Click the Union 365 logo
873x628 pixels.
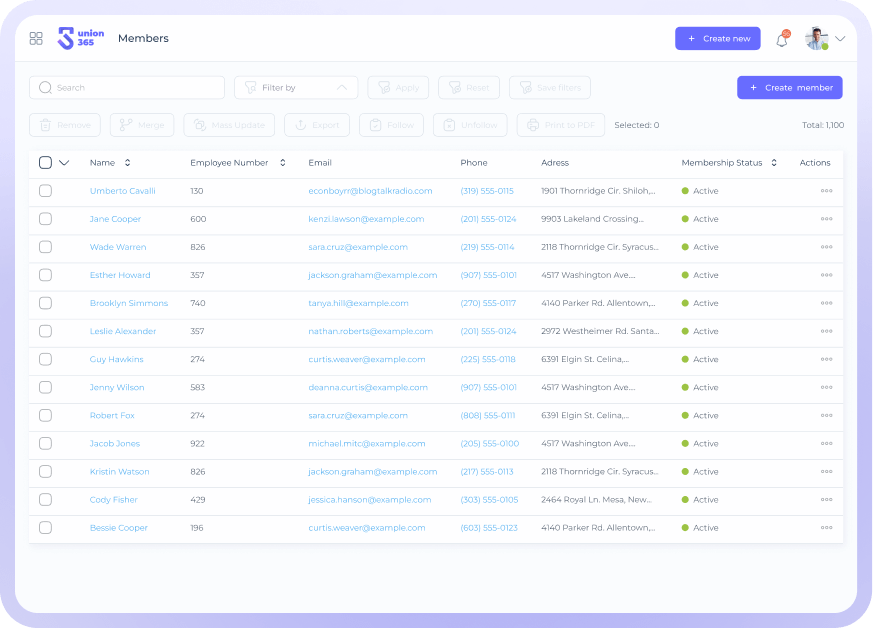[81, 39]
